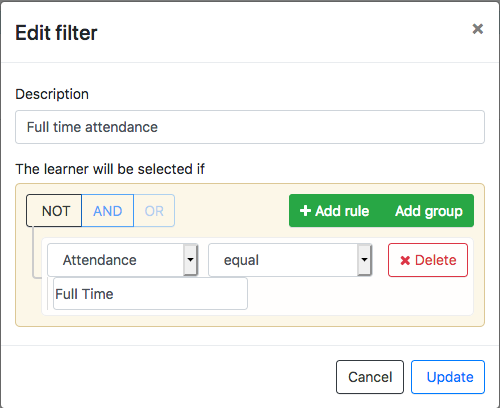The height and width of the screenshot is (408, 500).
Task: Click 'The learner will be selected if' label
Action: 110,169
